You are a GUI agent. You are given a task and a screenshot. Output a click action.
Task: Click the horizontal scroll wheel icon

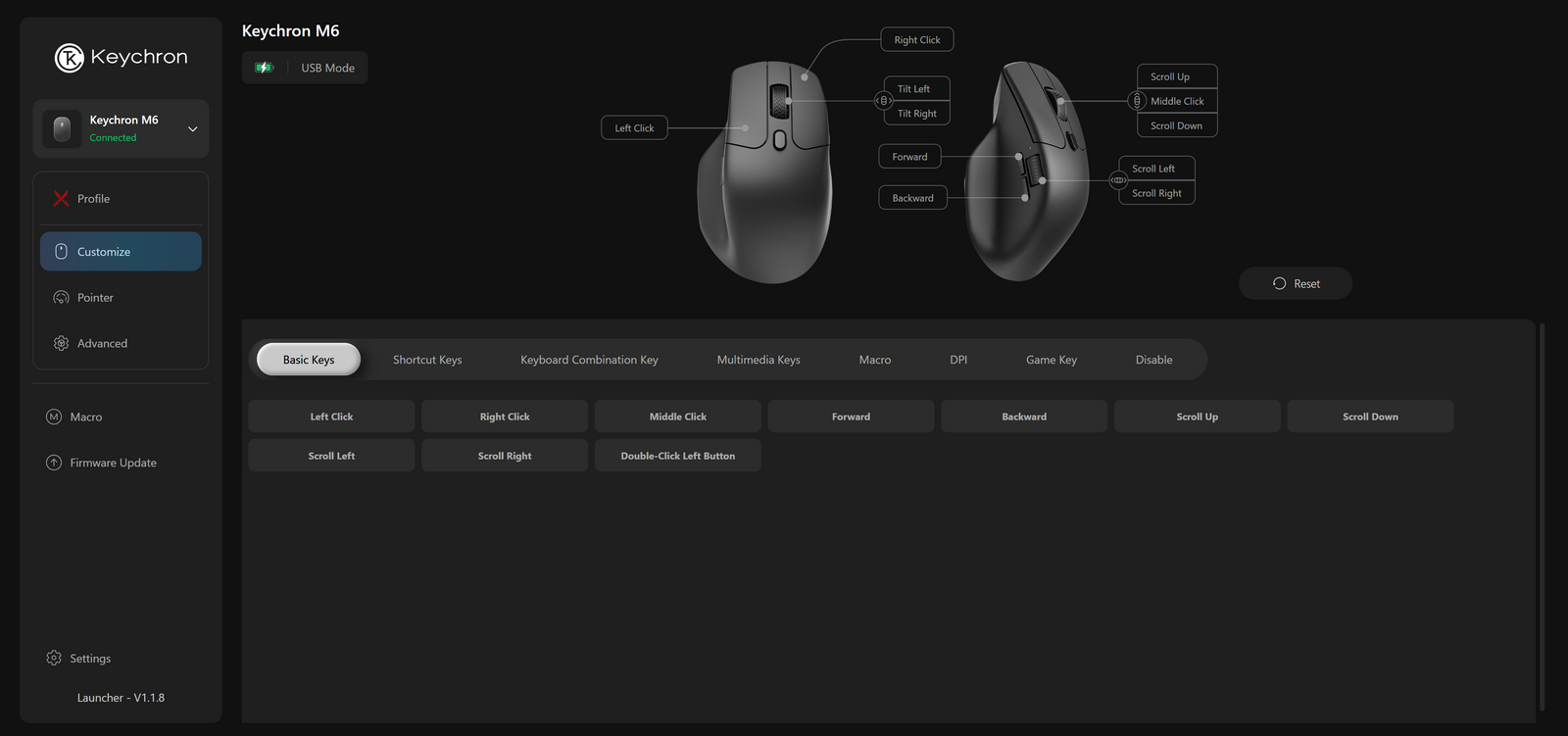click(x=1118, y=180)
